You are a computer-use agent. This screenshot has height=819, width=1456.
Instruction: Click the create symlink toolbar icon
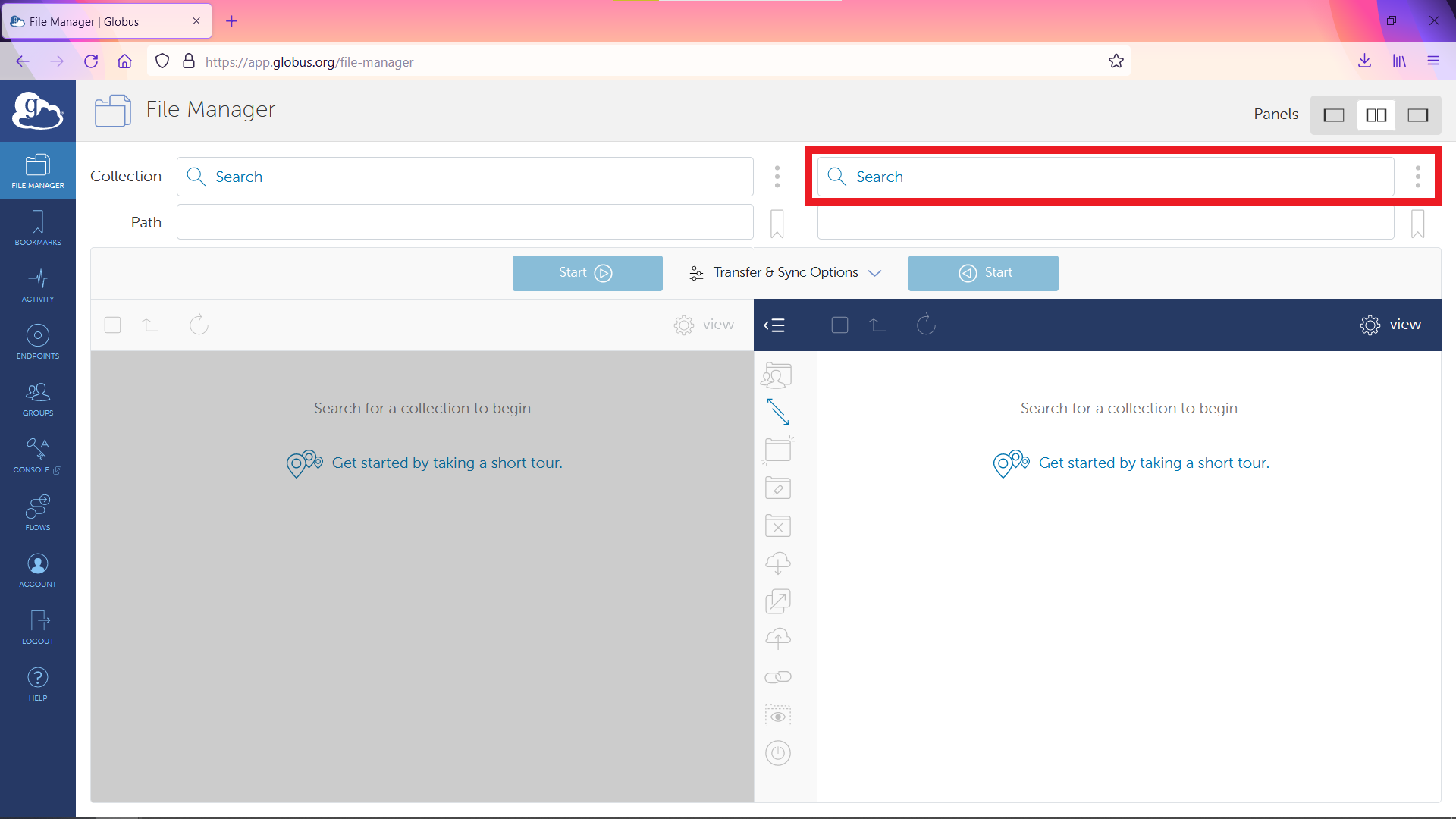779,678
